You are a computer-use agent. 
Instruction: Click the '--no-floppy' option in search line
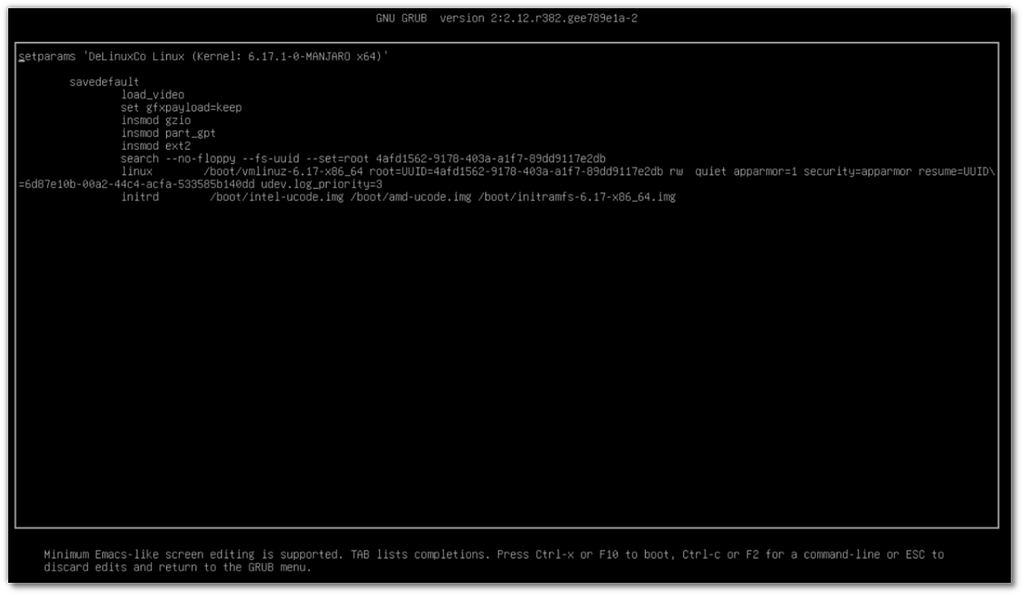point(200,159)
